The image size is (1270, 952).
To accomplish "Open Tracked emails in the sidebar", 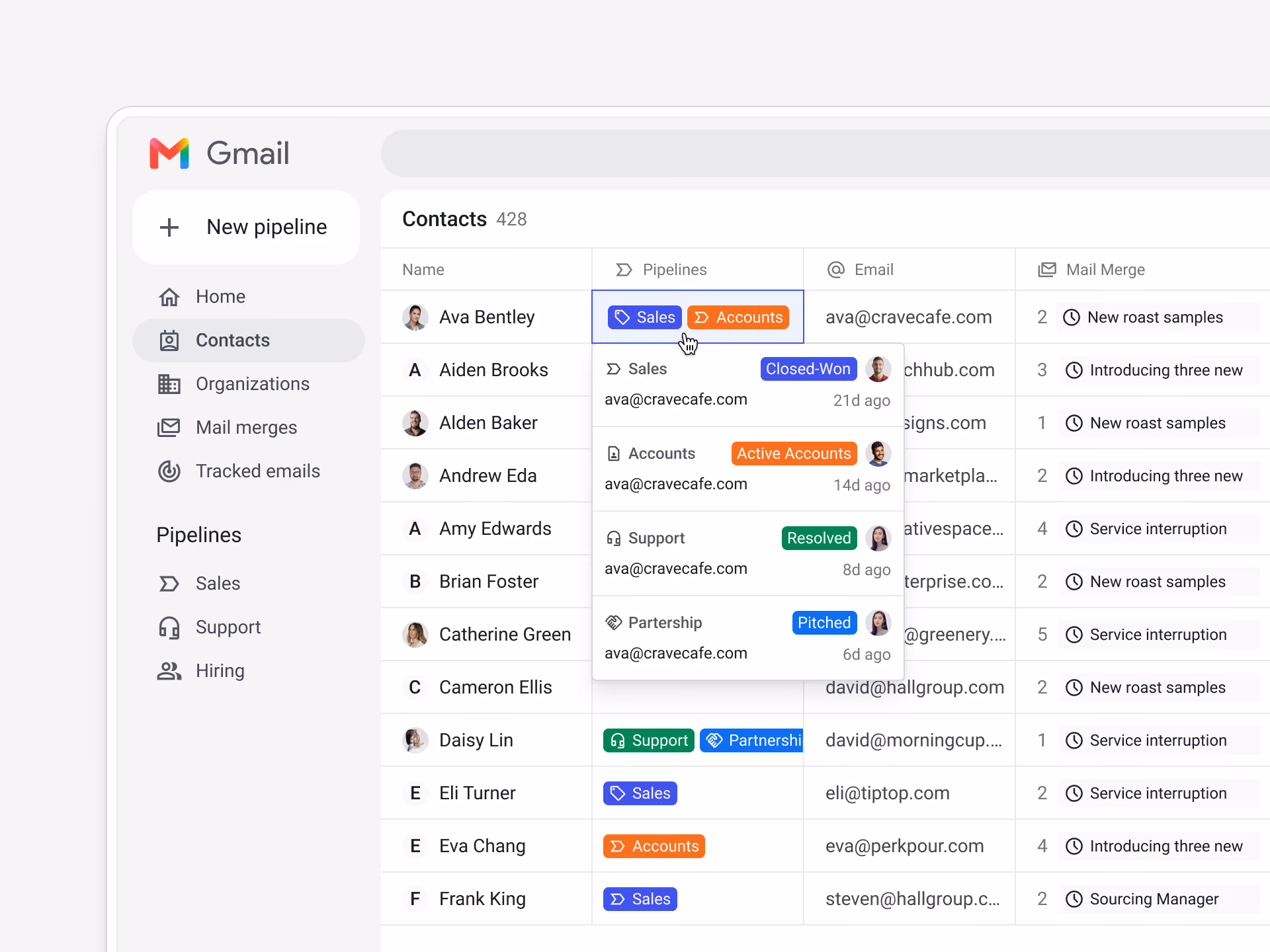I will 249,471.
